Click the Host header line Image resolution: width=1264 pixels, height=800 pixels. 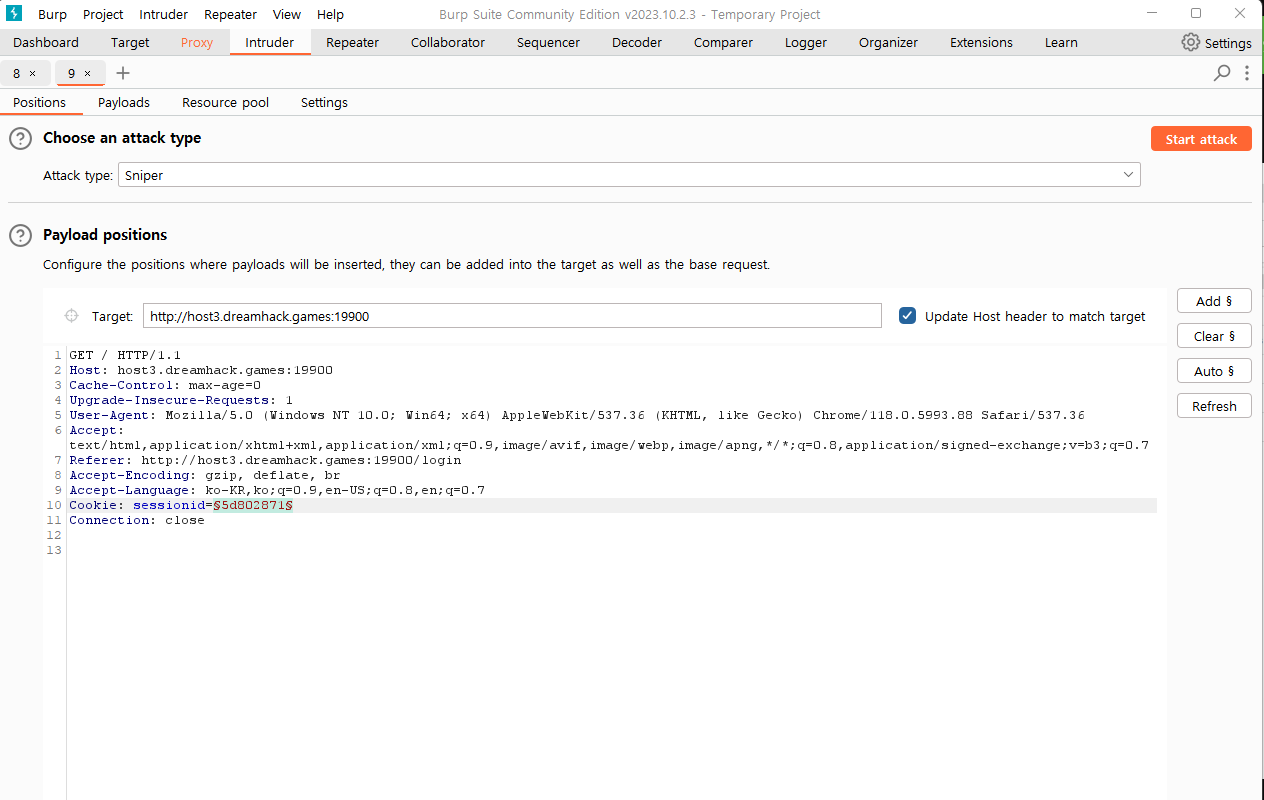pos(201,370)
